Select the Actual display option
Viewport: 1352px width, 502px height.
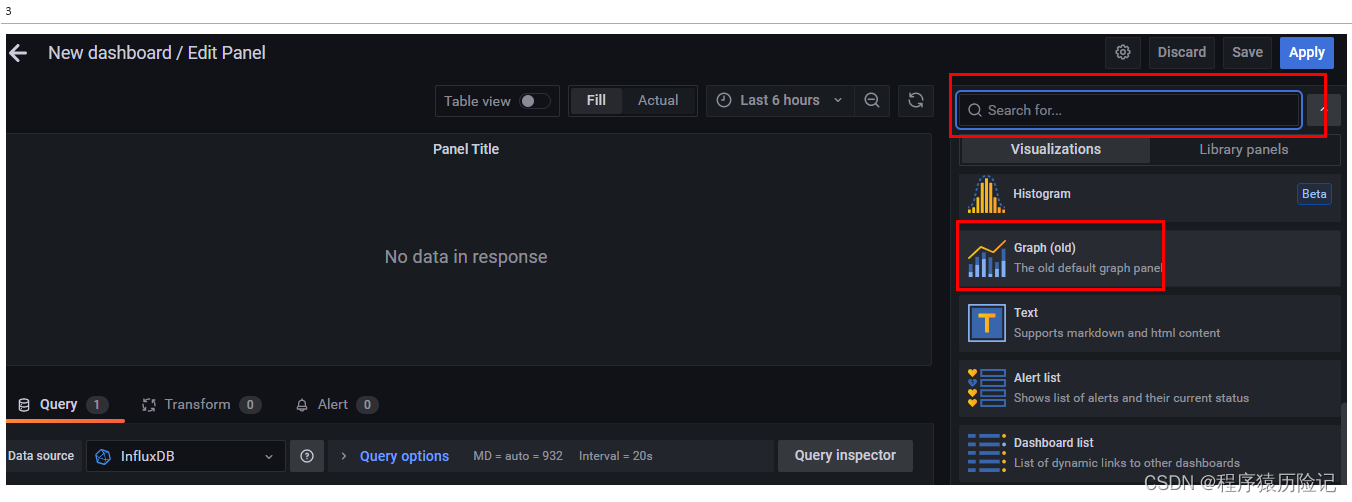click(x=658, y=100)
